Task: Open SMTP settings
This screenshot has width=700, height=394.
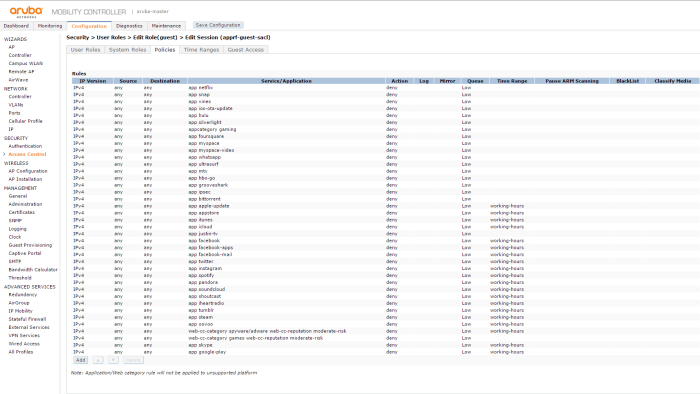Action: click(x=15, y=261)
